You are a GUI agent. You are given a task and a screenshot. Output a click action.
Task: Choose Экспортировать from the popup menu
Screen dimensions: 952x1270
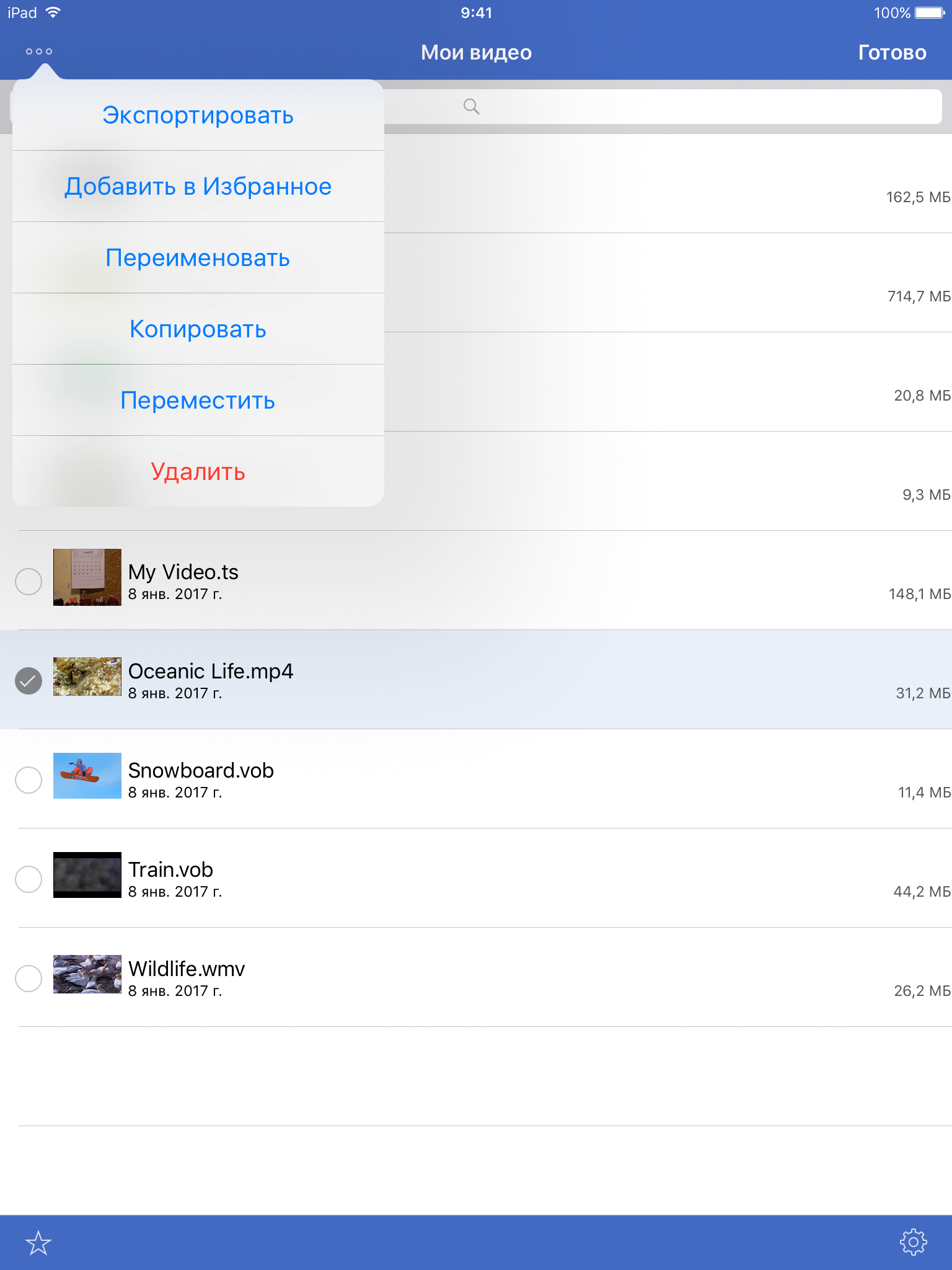(x=198, y=115)
